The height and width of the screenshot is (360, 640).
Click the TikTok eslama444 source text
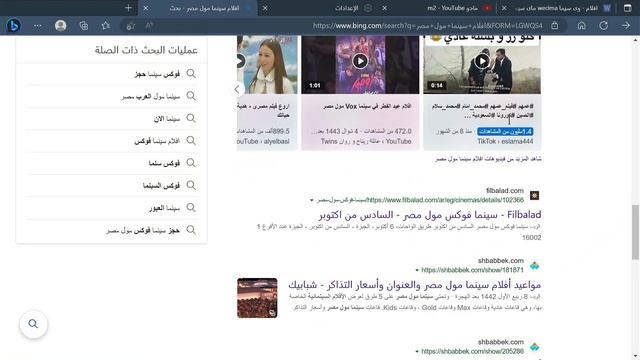(x=505, y=141)
